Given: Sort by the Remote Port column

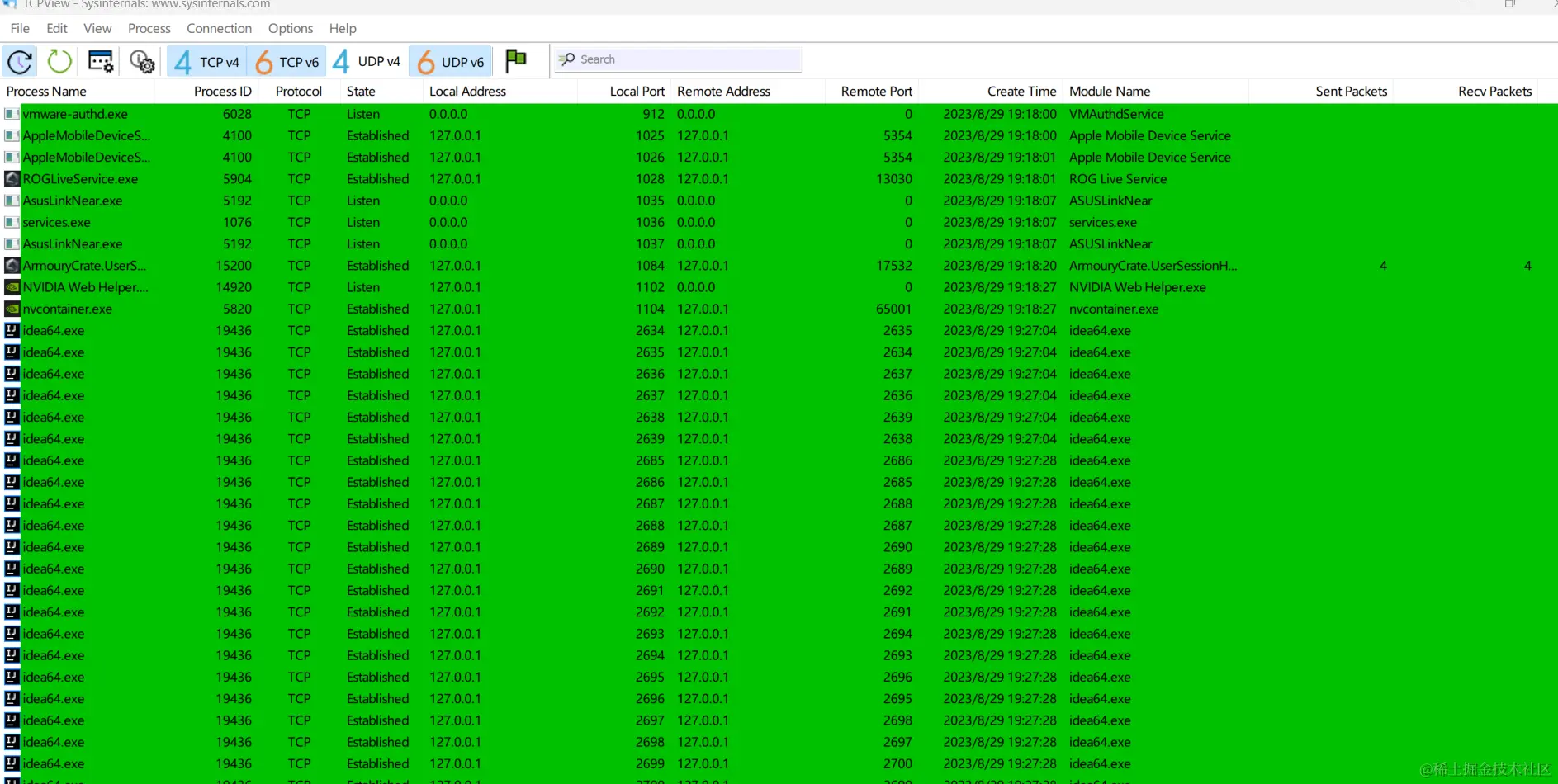Looking at the screenshot, I should (876, 91).
